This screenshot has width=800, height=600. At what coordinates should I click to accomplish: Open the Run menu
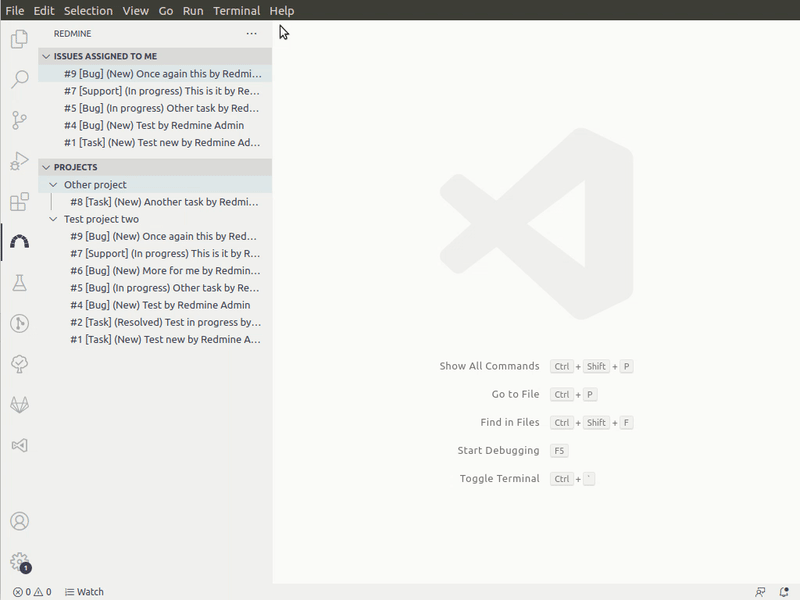193,11
